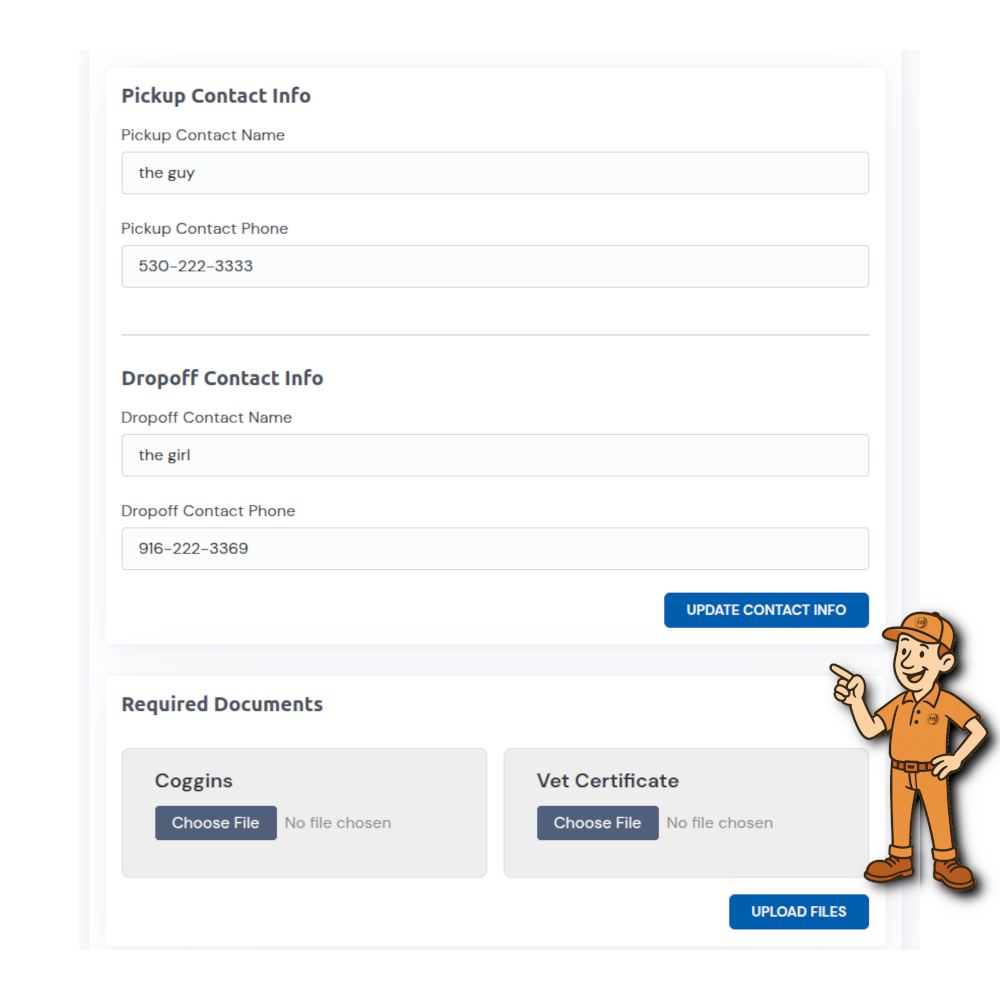The height and width of the screenshot is (1000, 1000).
Task: Click the Pickup Contact Name label
Action: pyautogui.click(x=203, y=135)
